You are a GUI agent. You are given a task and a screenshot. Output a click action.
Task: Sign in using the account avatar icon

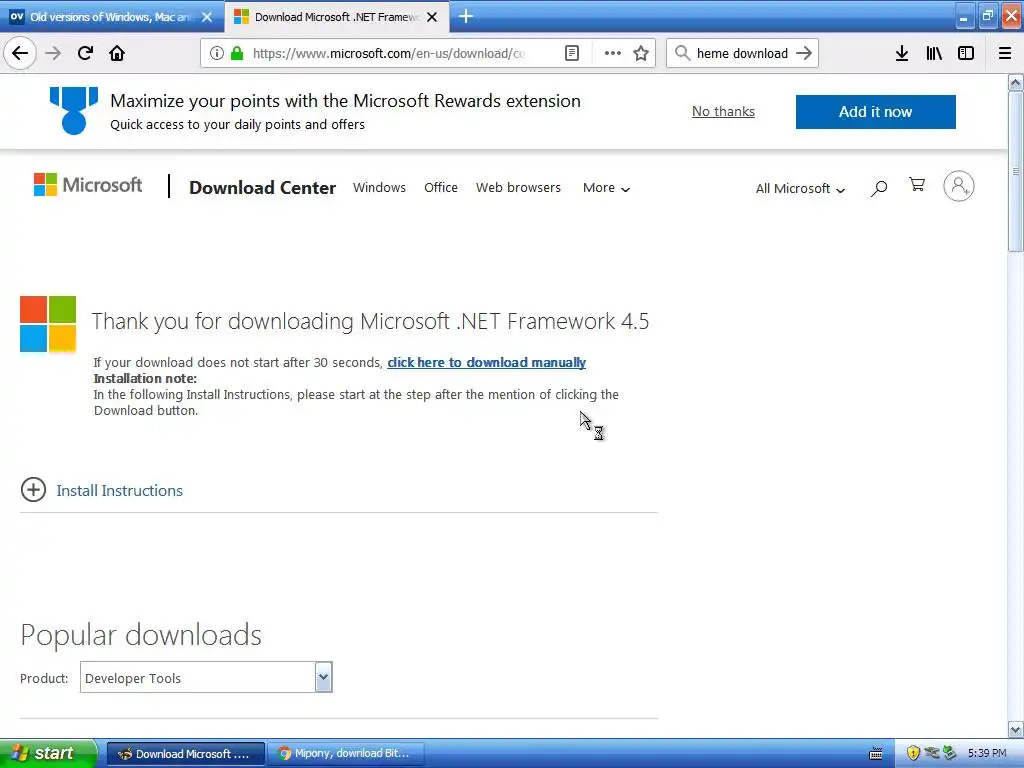959,186
